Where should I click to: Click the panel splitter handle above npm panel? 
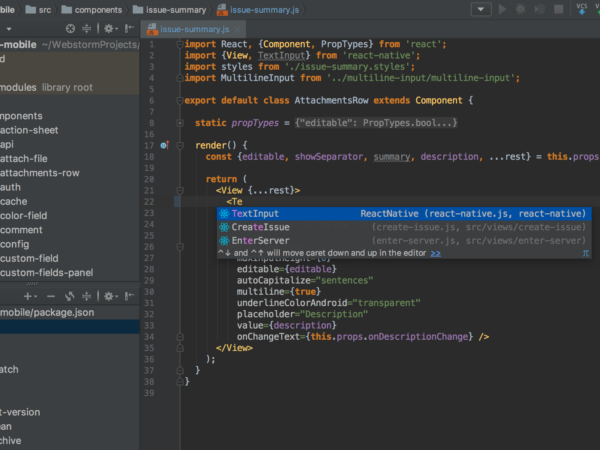[x=32, y=284]
